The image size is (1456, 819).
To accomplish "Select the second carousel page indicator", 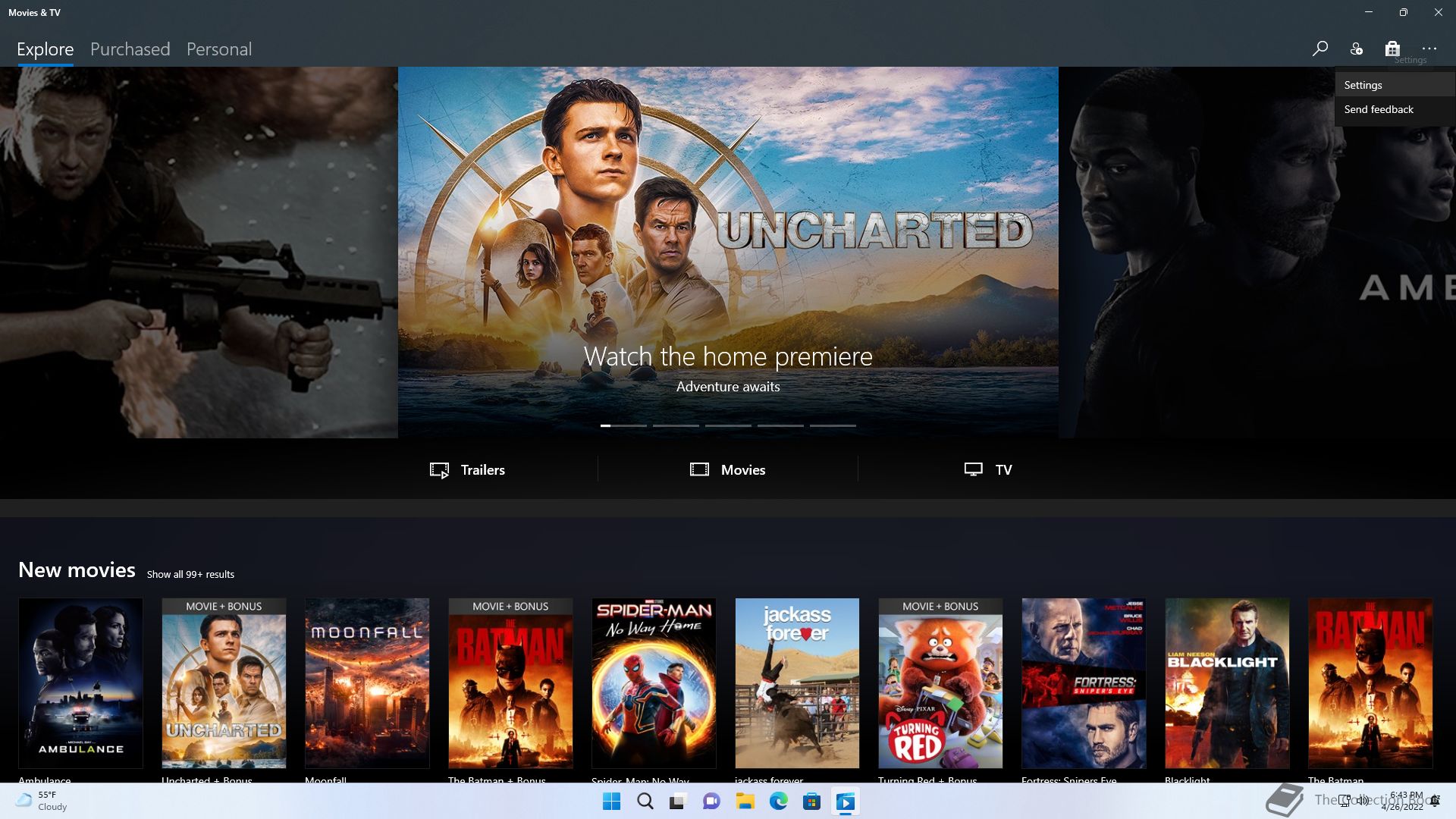I will point(676,425).
